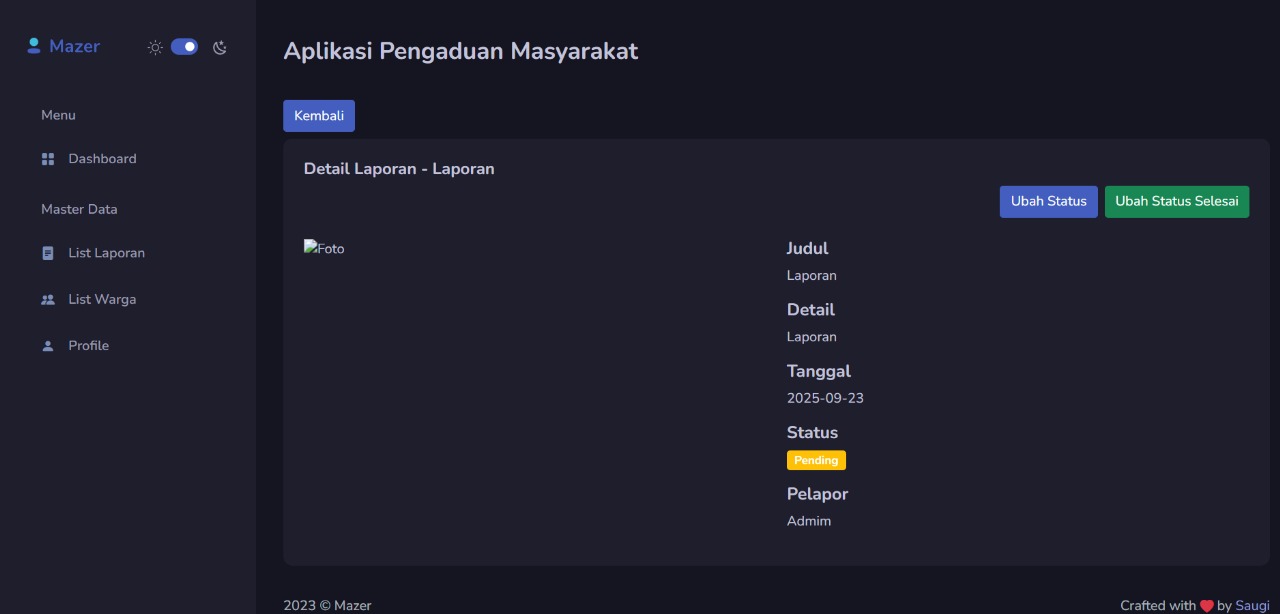The image size is (1280, 614).
Task: Click the red heart icon in footer
Action: [1207, 606]
